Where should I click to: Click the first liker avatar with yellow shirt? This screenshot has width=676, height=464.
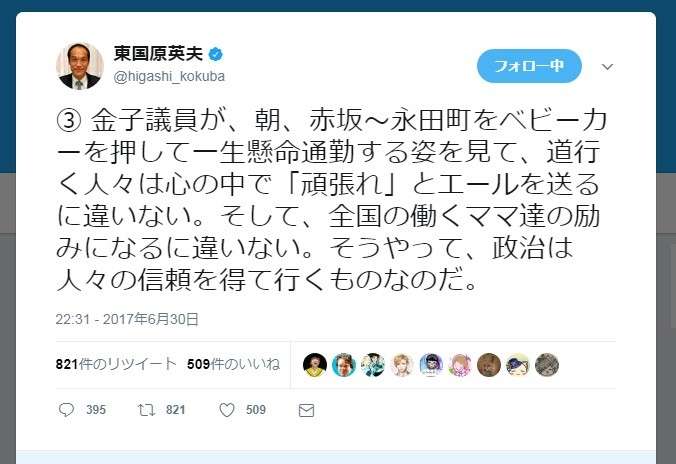(x=315, y=365)
